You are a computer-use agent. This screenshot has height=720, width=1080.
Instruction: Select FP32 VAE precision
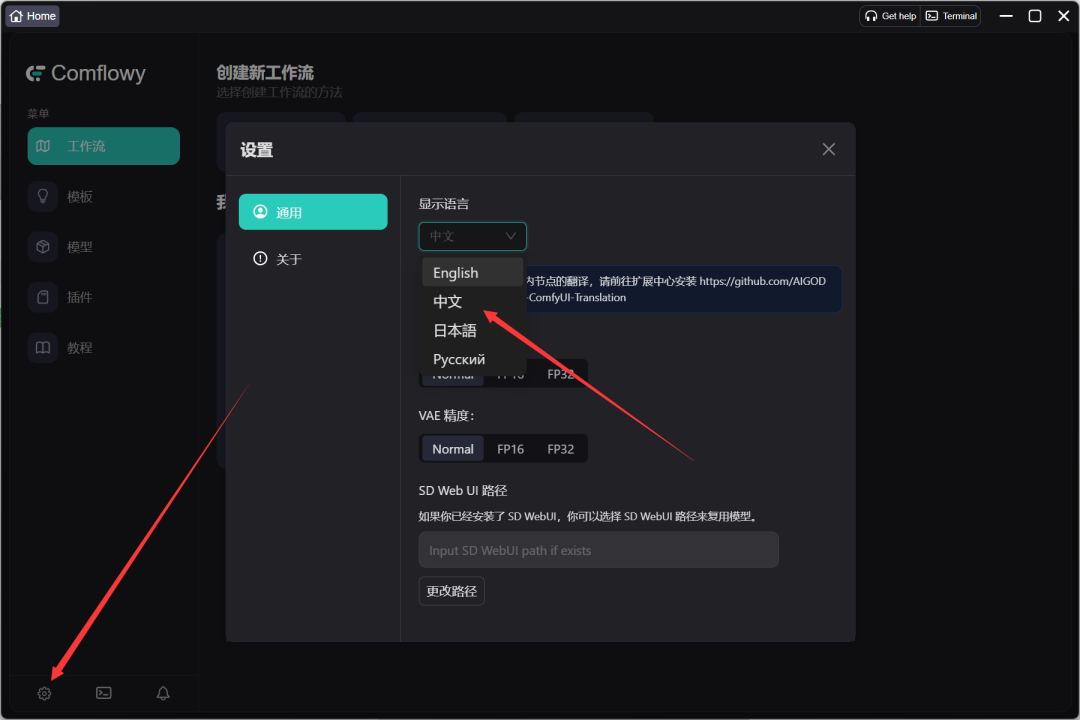point(560,448)
